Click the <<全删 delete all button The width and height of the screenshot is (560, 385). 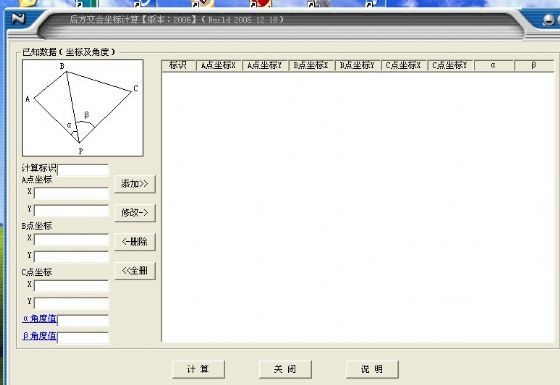click(135, 270)
